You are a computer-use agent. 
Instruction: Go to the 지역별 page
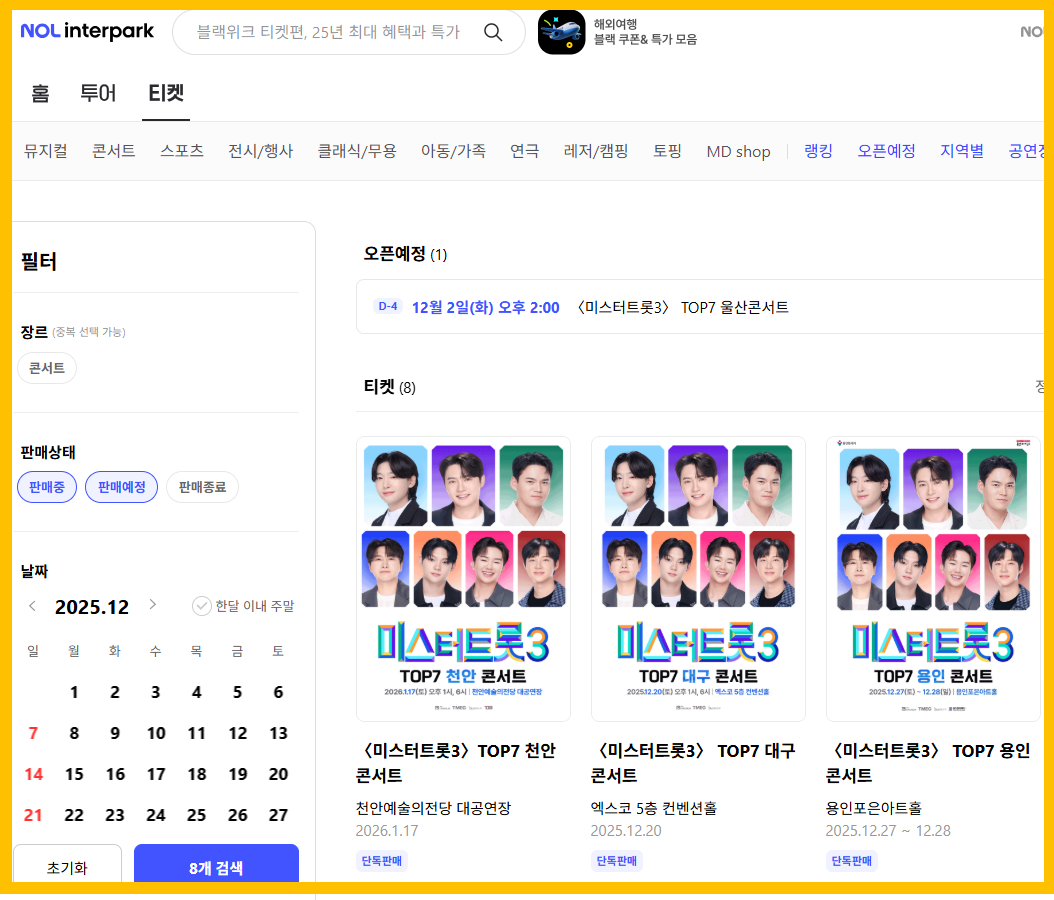(961, 151)
